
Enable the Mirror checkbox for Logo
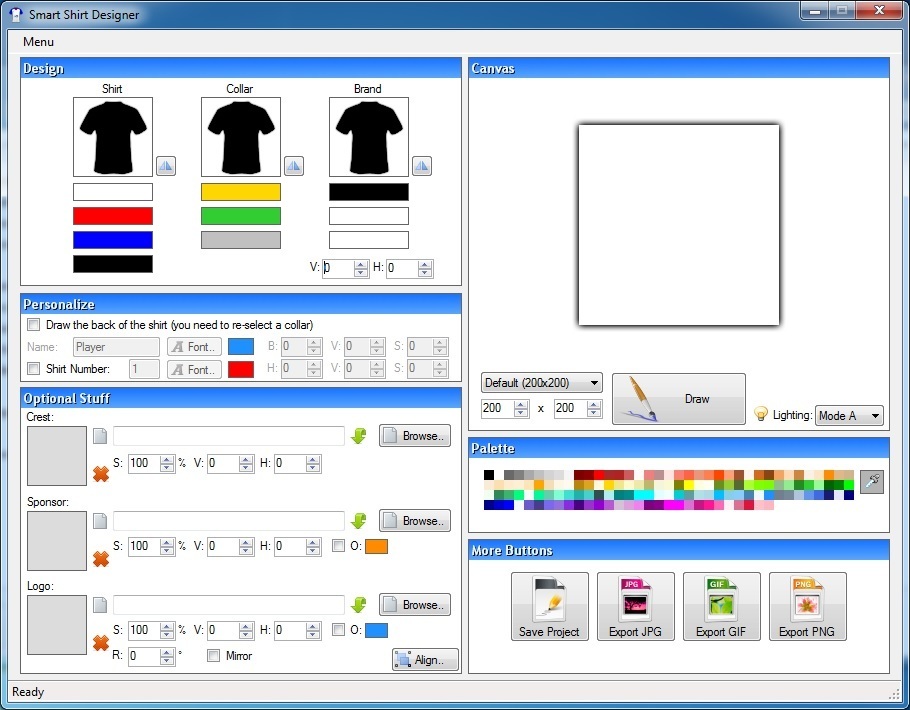[x=214, y=656]
